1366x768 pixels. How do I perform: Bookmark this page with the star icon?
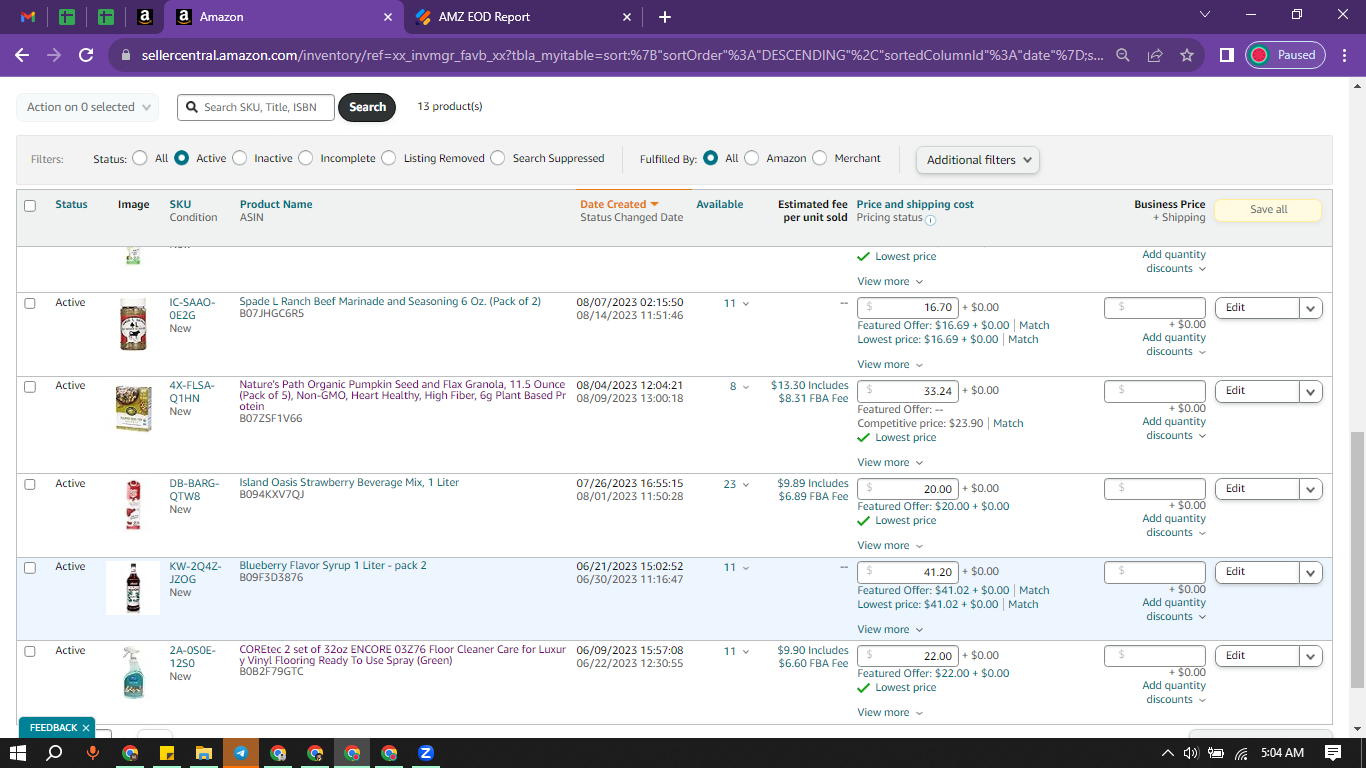[1187, 55]
